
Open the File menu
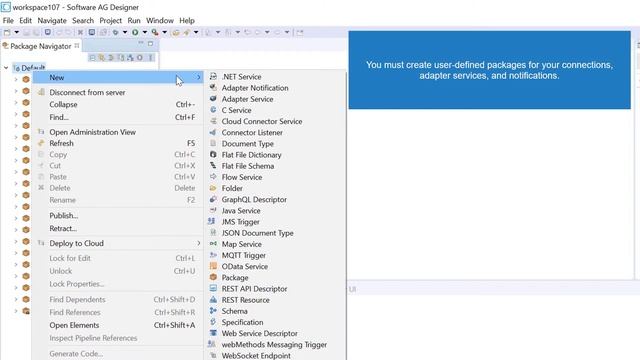(8, 20)
